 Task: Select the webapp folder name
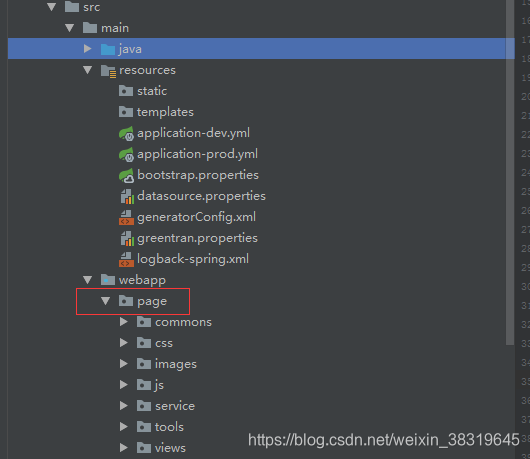pyautogui.click(x=142, y=281)
